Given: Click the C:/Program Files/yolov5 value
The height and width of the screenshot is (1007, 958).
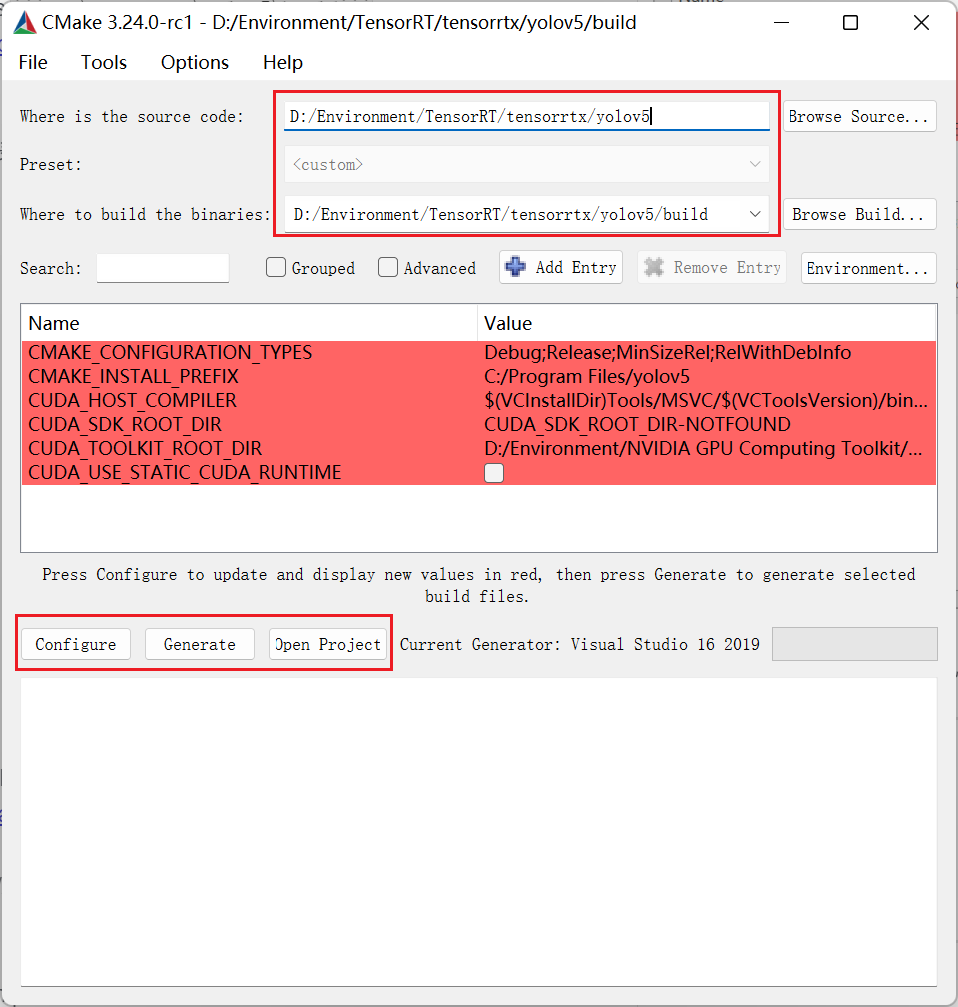Looking at the screenshot, I should pyautogui.click(x=587, y=376).
